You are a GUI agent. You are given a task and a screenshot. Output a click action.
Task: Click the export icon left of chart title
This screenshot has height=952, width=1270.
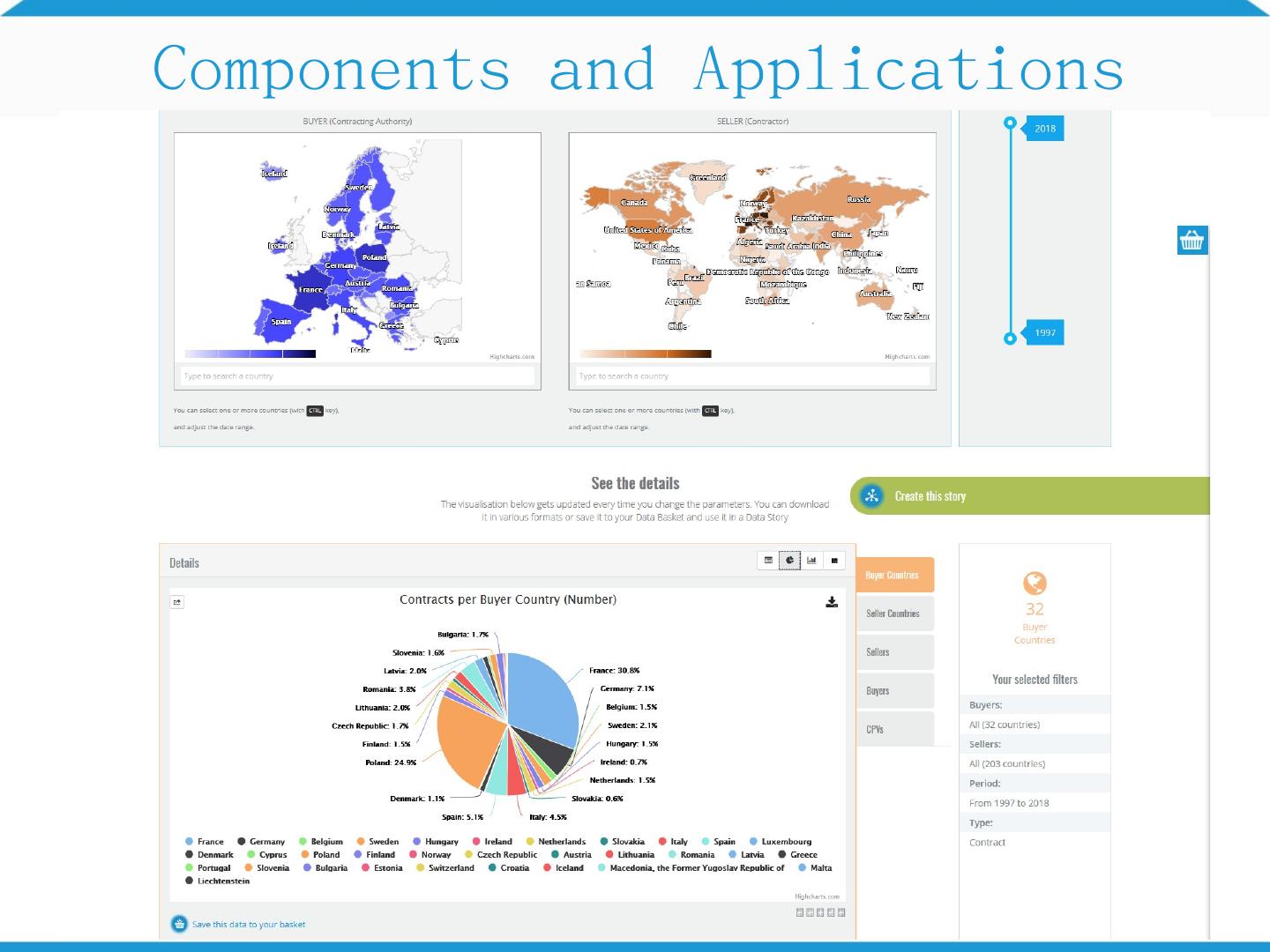[177, 603]
